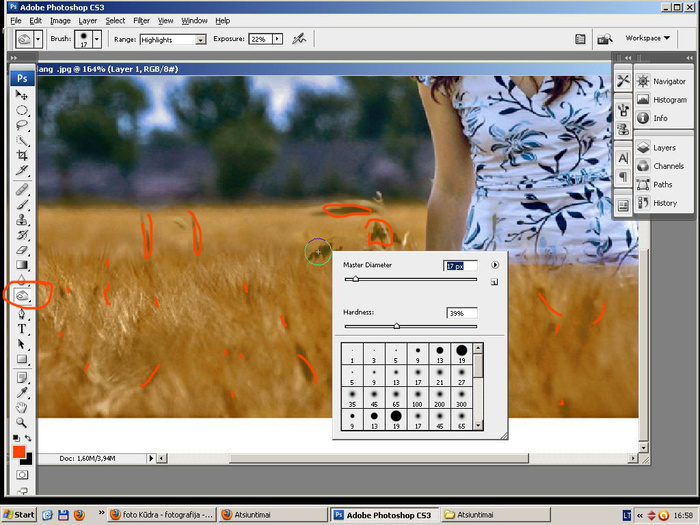Choose the Clone Stamp tool
Image resolution: width=700 pixels, height=525 pixels.
pyautogui.click(x=22, y=220)
